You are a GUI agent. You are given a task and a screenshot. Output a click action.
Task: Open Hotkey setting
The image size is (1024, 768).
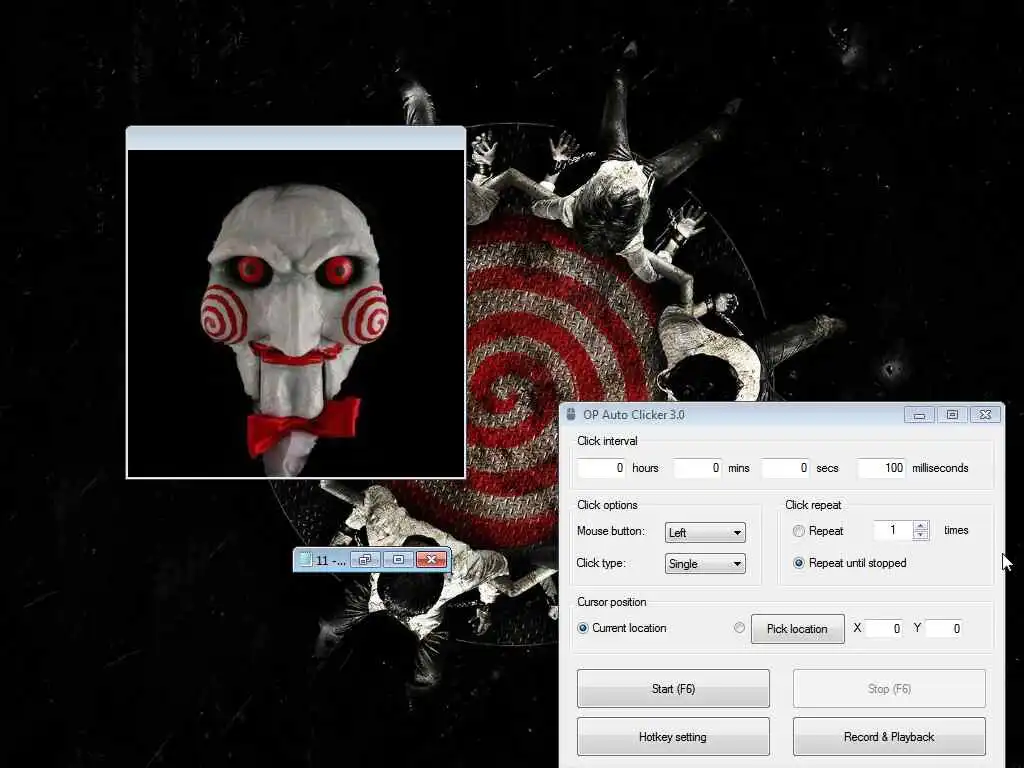point(673,737)
